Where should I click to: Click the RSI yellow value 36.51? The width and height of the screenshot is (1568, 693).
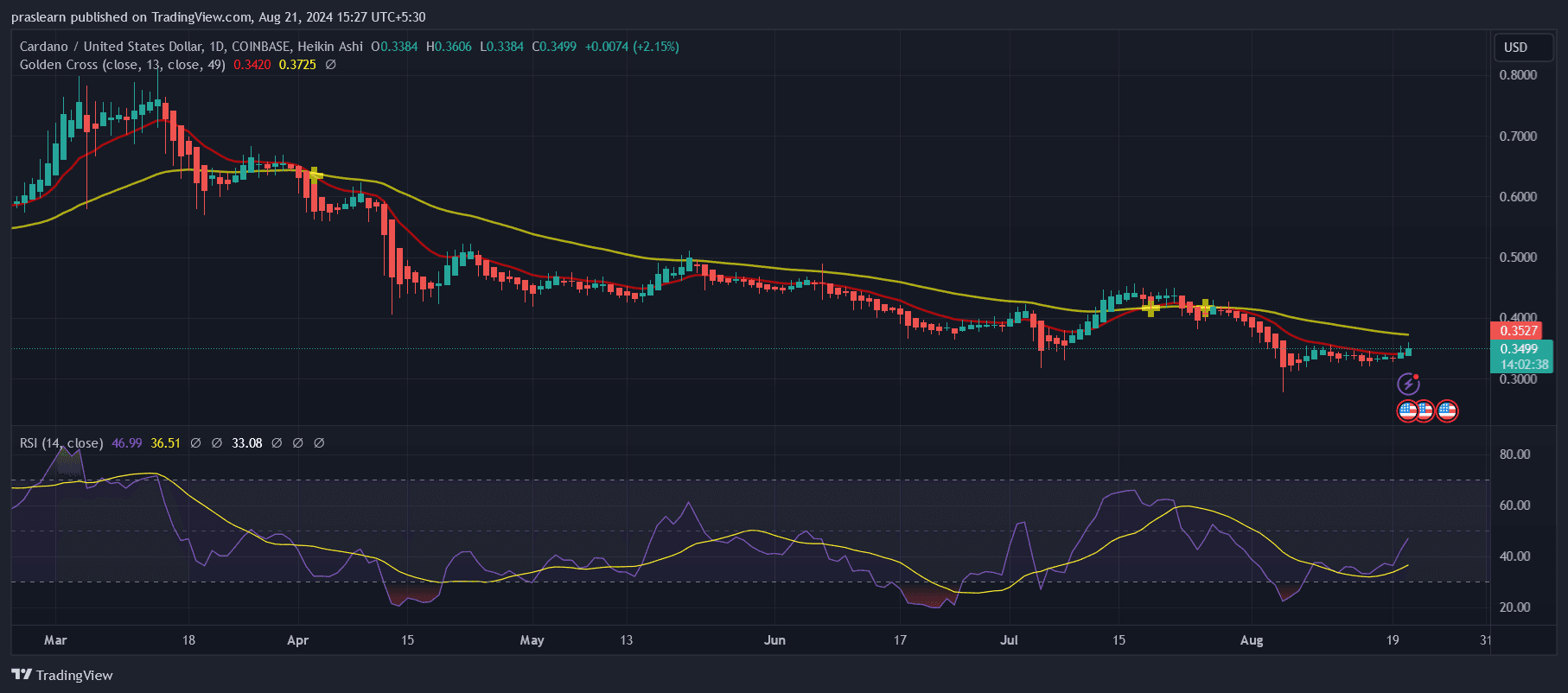(166, 443)
